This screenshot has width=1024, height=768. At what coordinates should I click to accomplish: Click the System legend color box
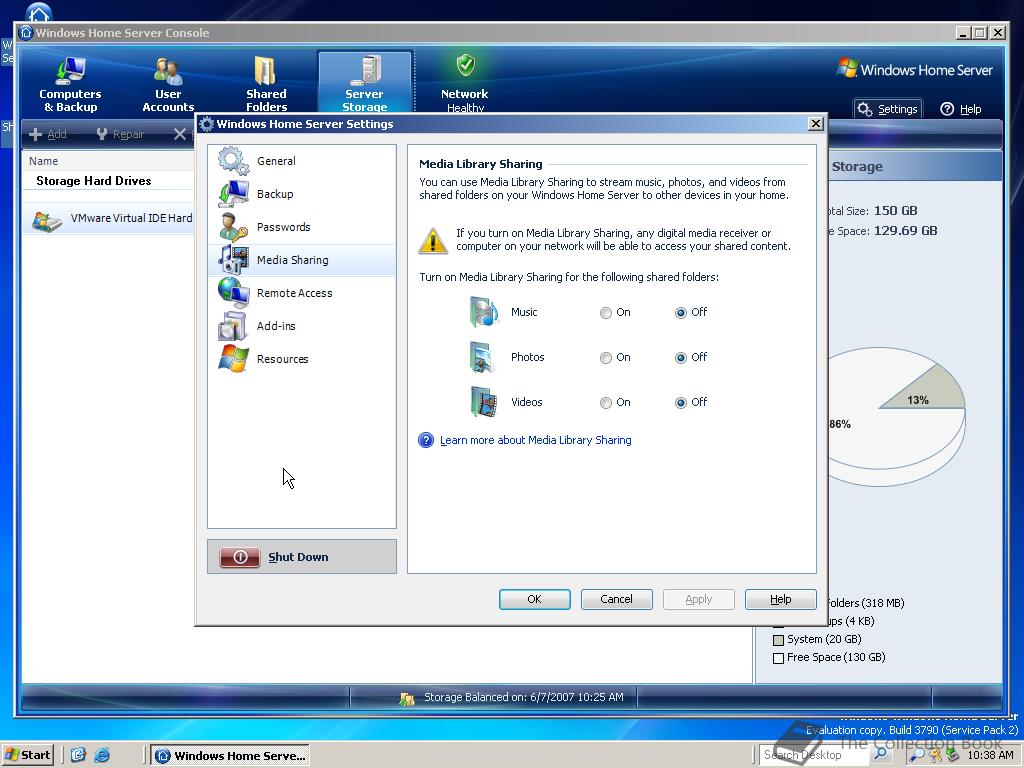coord(778,640)
